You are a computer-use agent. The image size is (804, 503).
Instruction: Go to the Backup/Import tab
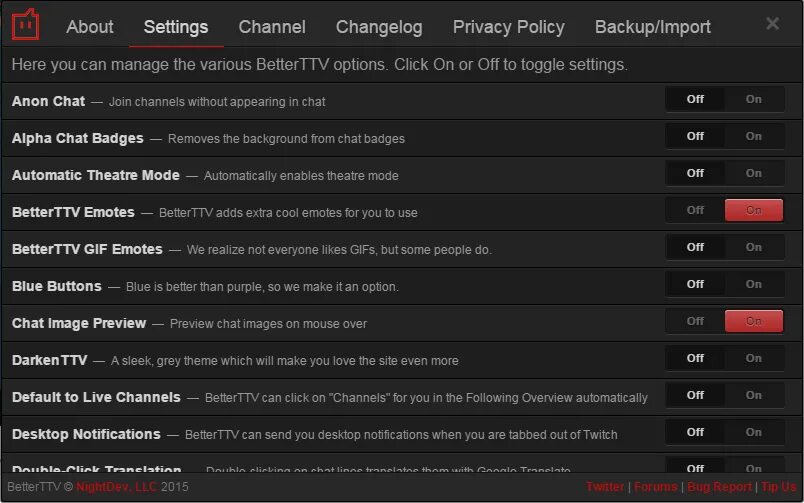(653, 27)
